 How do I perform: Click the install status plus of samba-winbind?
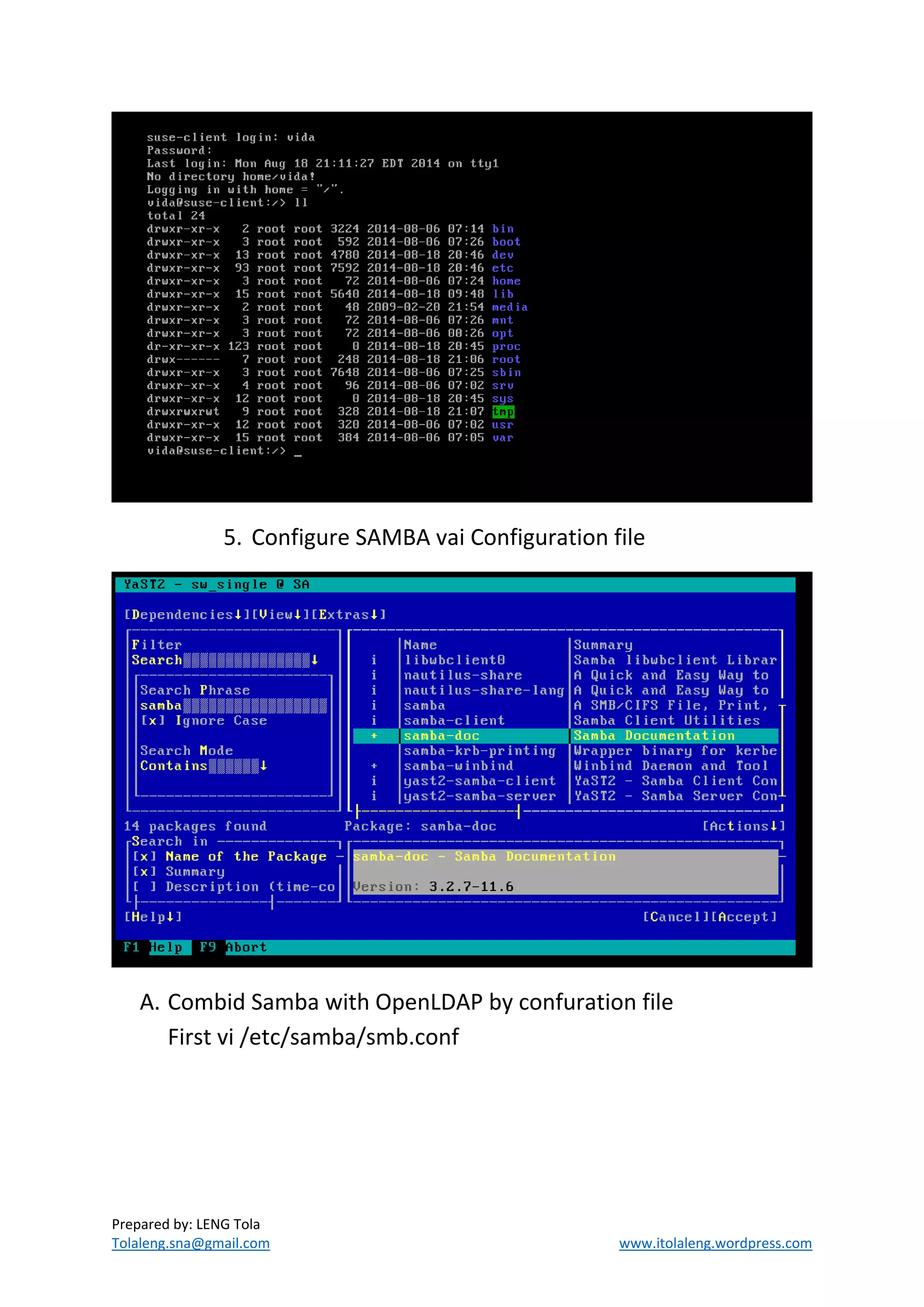(374, 766)
